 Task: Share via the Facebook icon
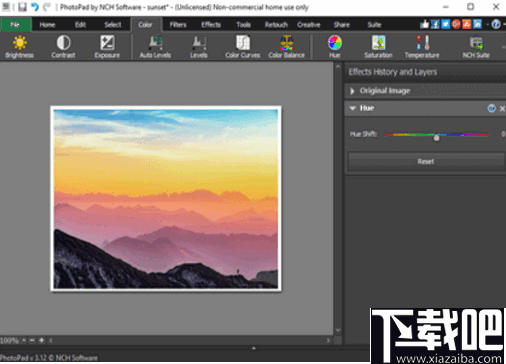pyautogui.click(x=435, y=24)
